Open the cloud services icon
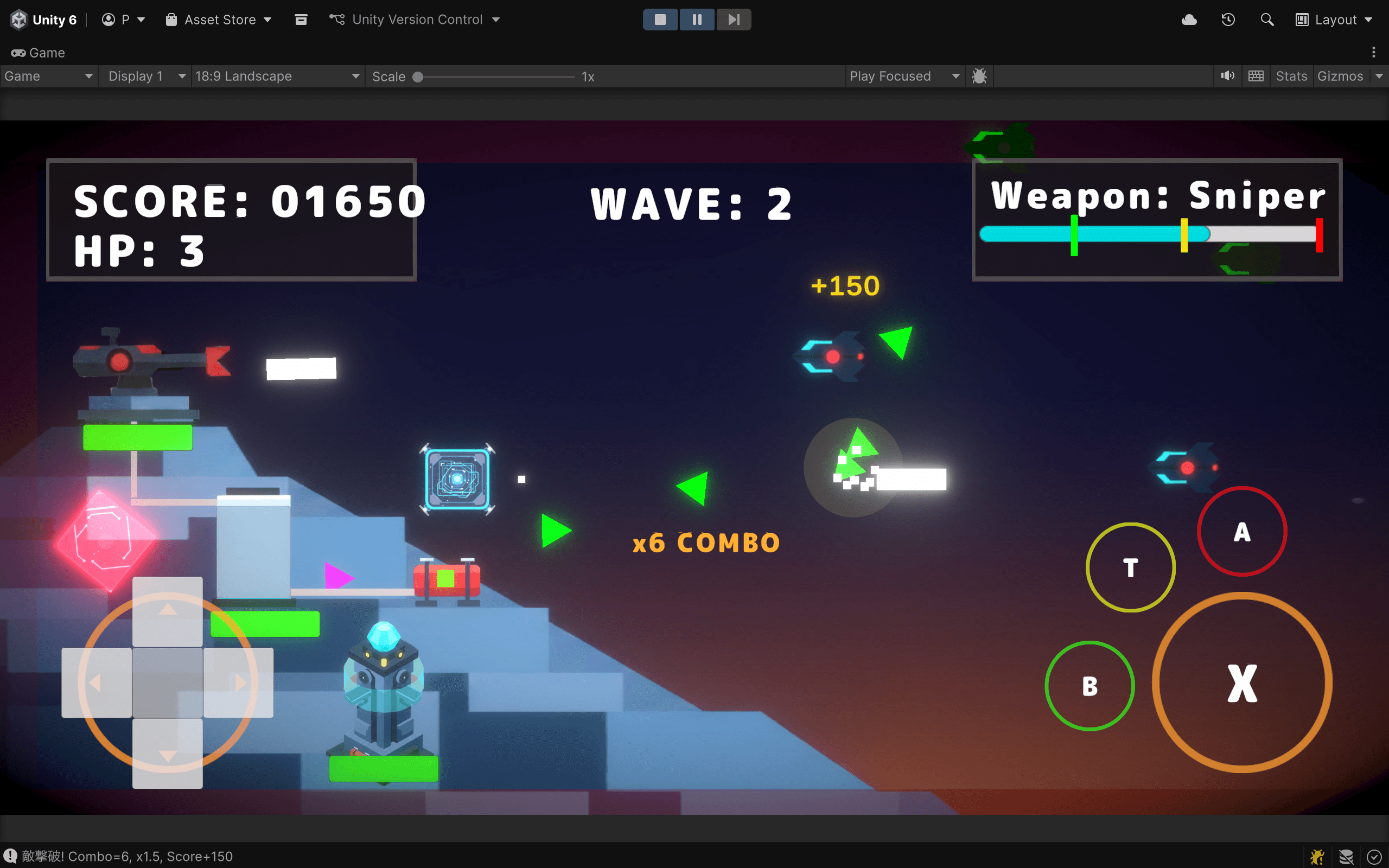This screenshot has width=1389, height=868. tap(1189, 20)
